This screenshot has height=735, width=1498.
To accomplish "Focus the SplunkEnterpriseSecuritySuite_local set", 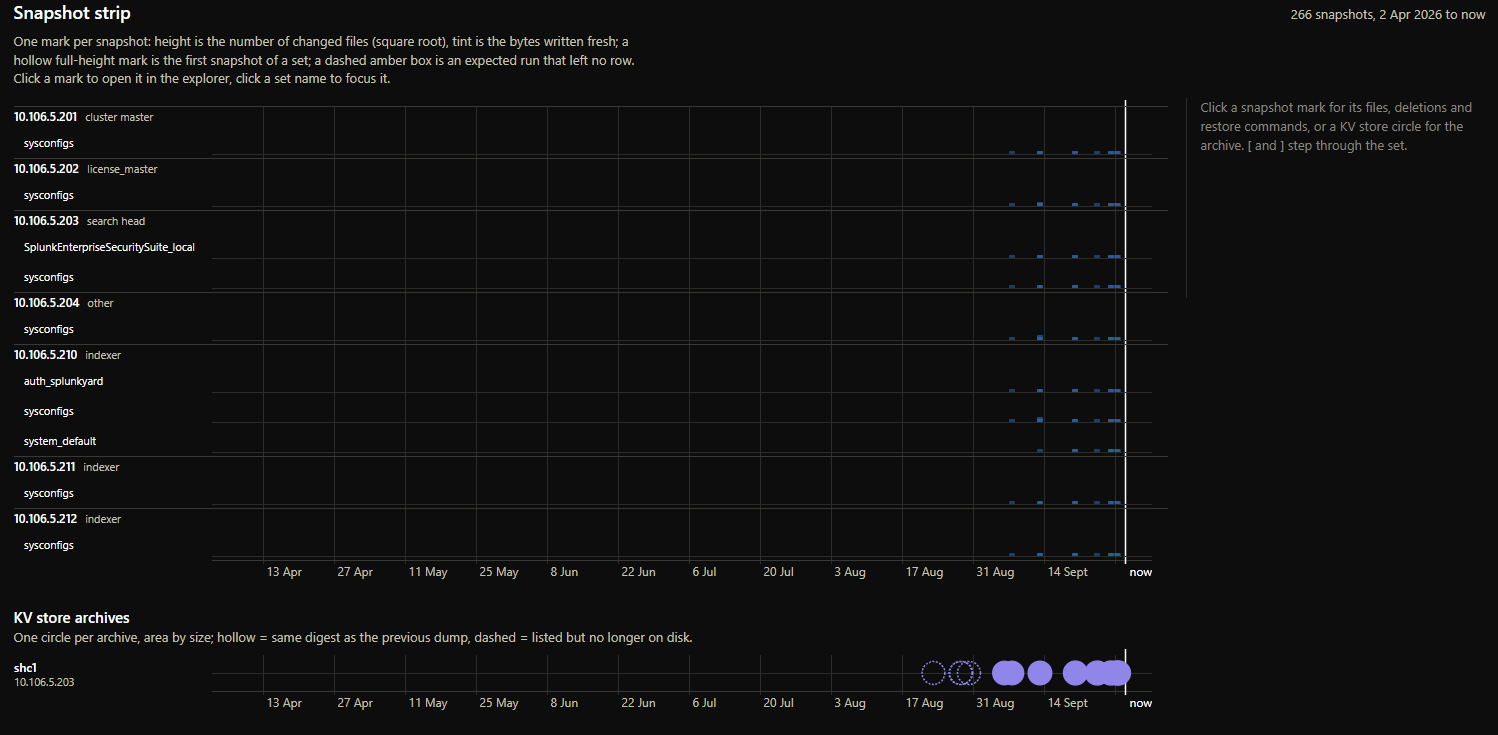I will pyautogui.click(x=109, y=247).
